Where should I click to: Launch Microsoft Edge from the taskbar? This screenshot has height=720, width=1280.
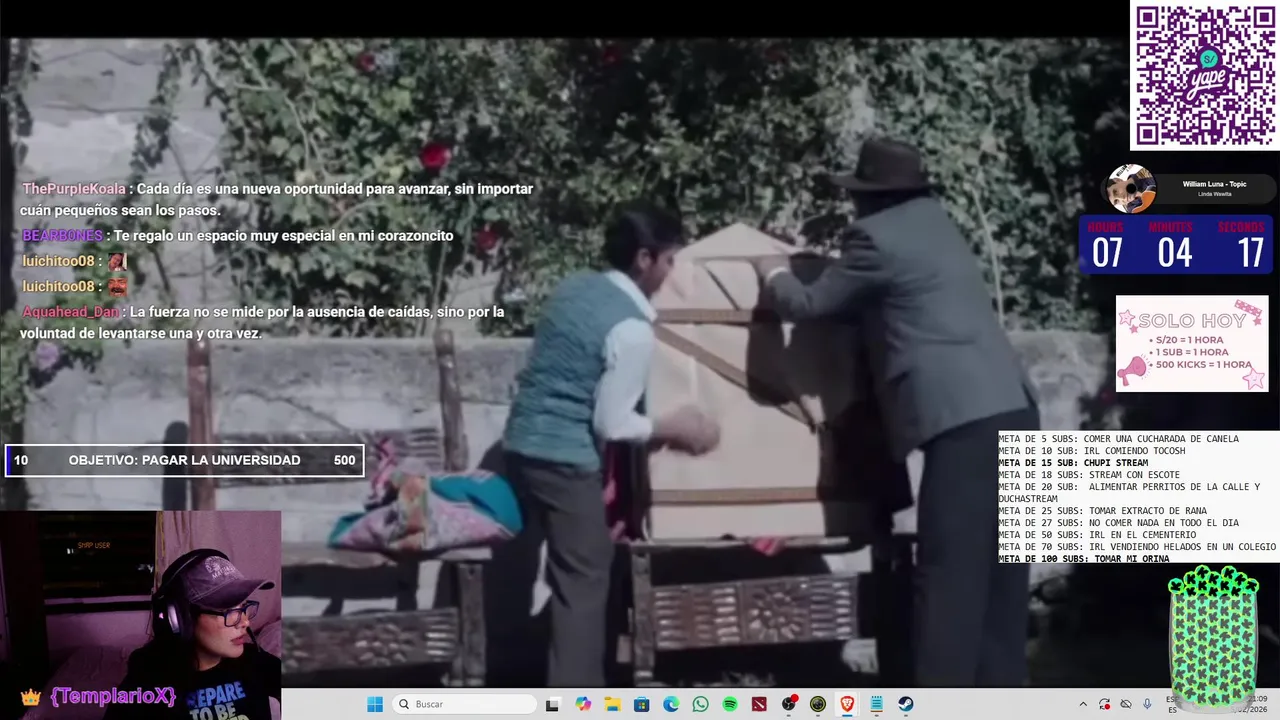(671, 704)
